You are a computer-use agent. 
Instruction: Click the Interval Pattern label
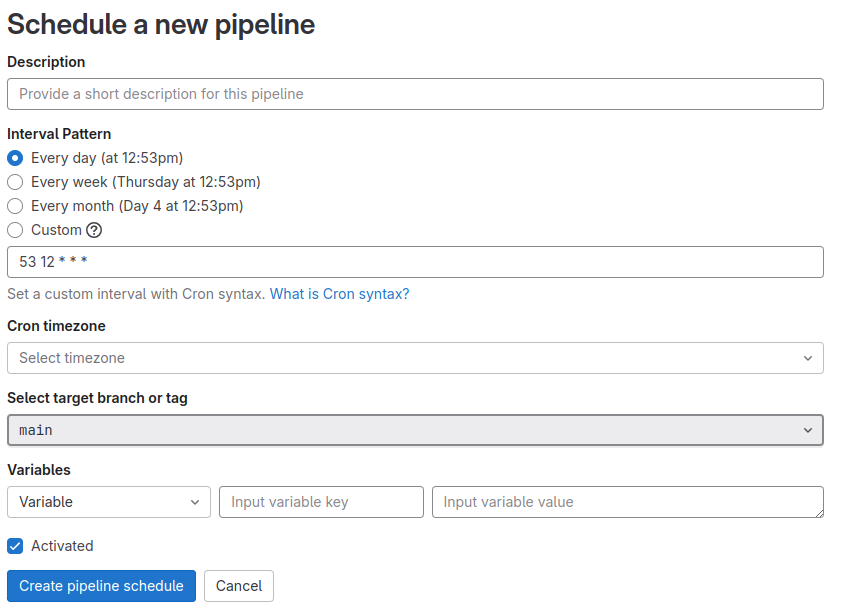[x=59, y=134]
